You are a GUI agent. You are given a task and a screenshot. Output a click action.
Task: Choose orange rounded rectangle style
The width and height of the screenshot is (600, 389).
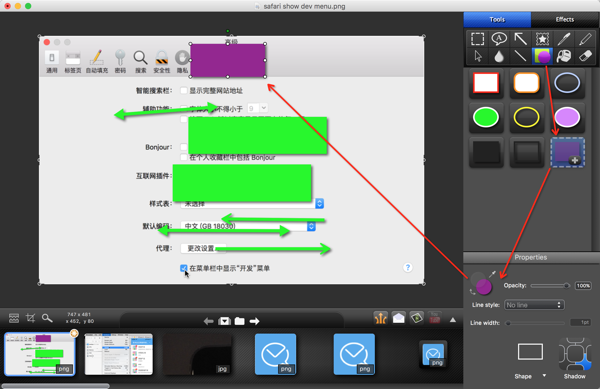[527, 83]
